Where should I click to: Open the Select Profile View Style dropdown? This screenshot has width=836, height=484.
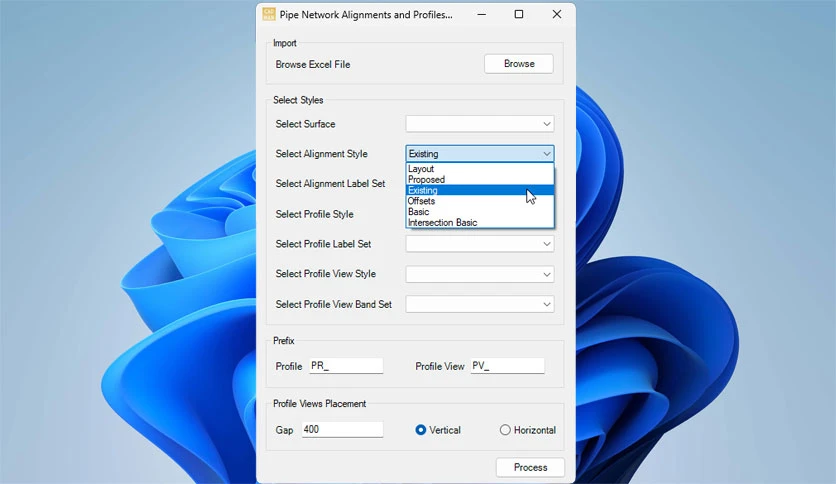[x=479, y=274]
